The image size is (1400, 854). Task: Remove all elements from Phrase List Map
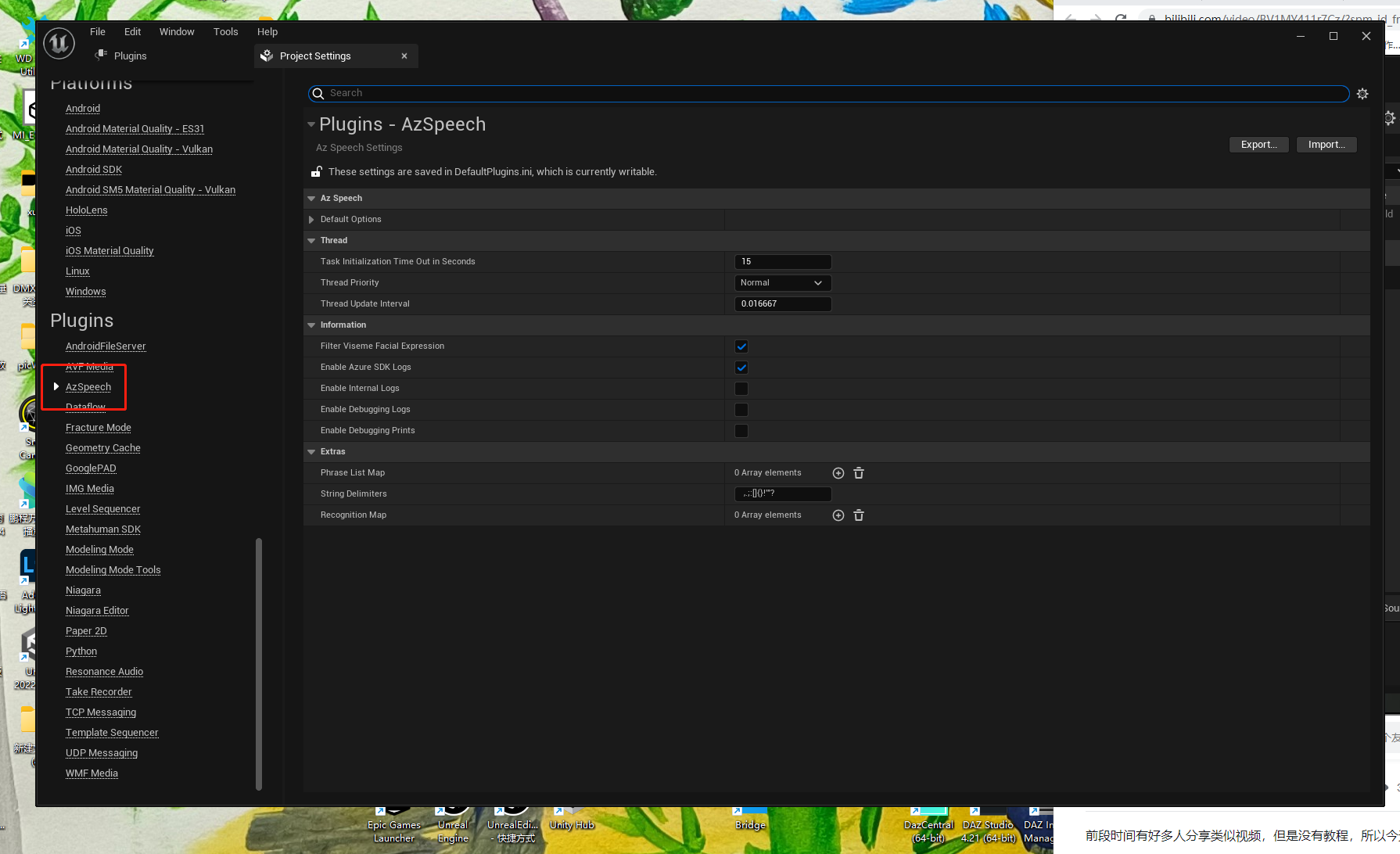859,473
